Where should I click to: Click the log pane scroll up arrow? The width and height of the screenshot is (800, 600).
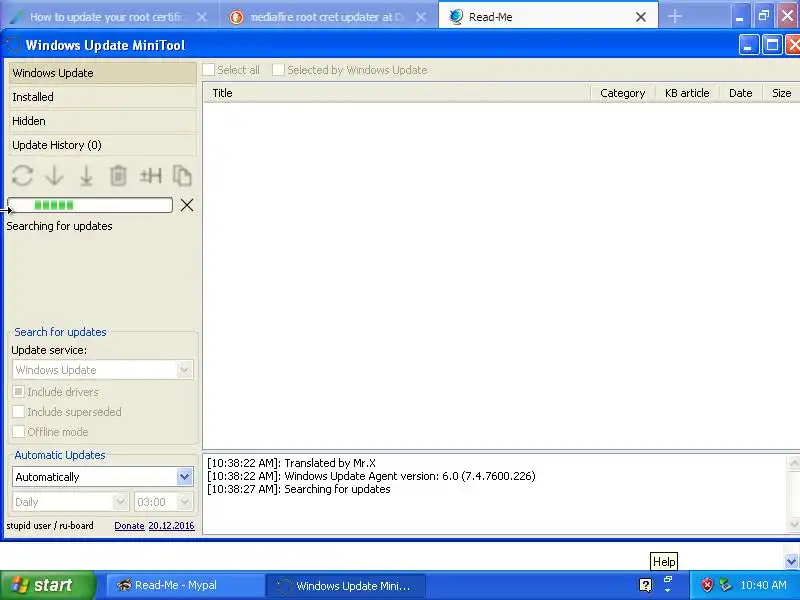794,463
